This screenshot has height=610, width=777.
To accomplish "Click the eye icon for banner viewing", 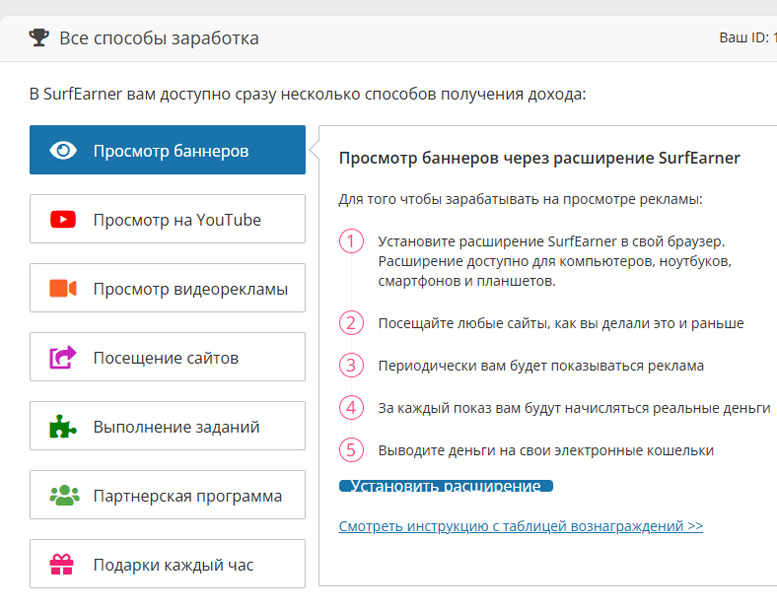I will [x=63, y=150].
